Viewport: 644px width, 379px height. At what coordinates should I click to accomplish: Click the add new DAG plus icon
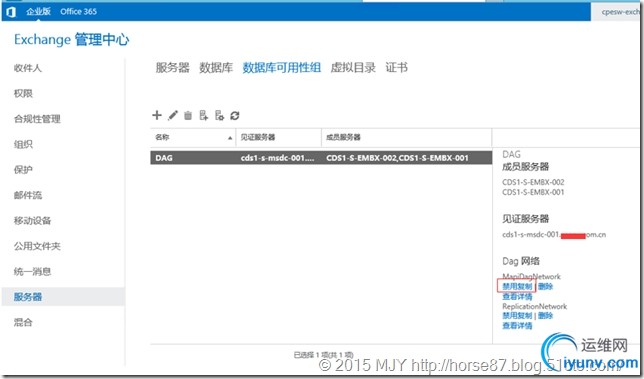click(x=157, y=115)
